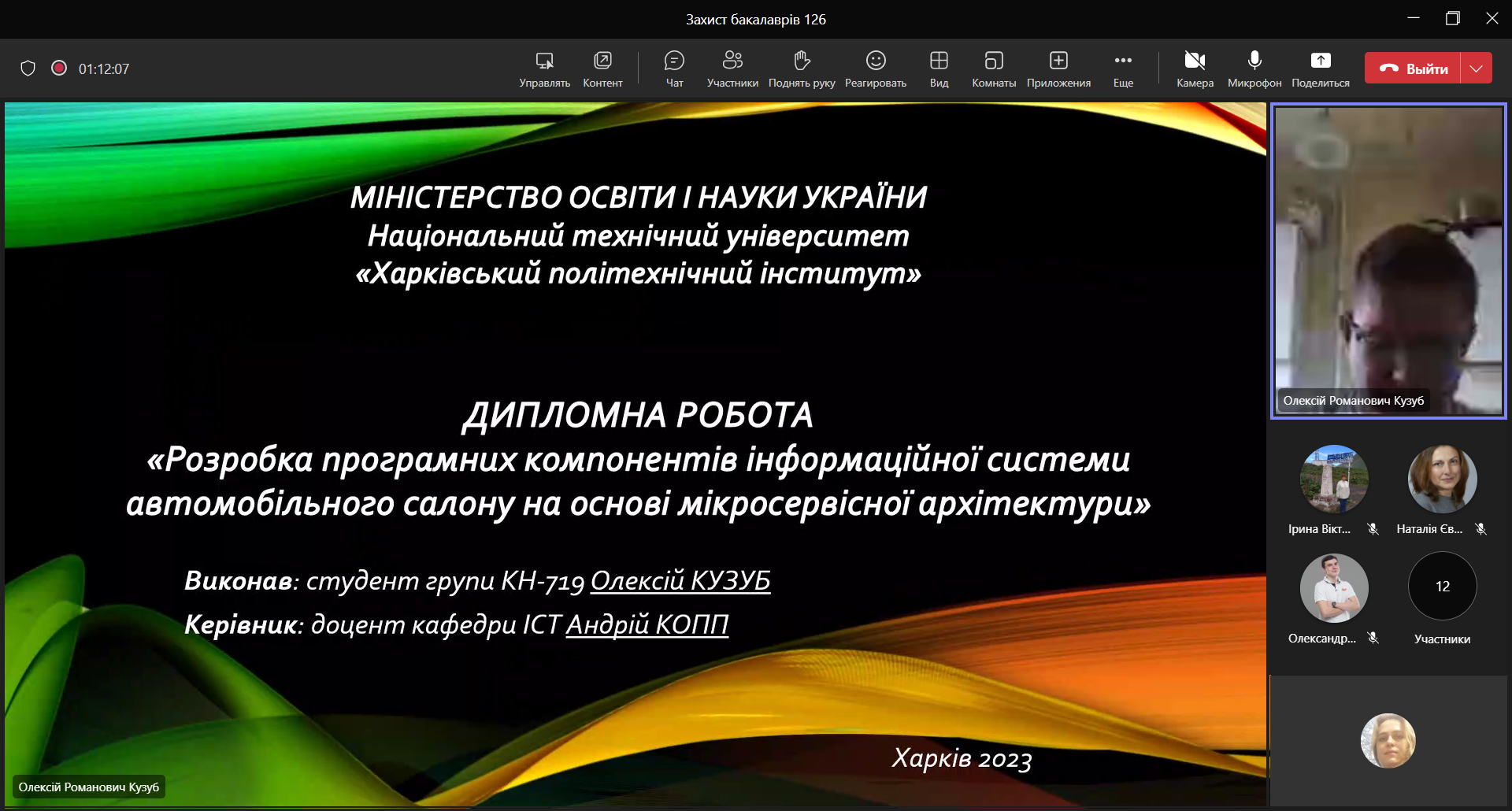This screenshot has width=1512, height=811.
Task: Open the Чат (chat) panel
Action: click(x=674, y=69)
